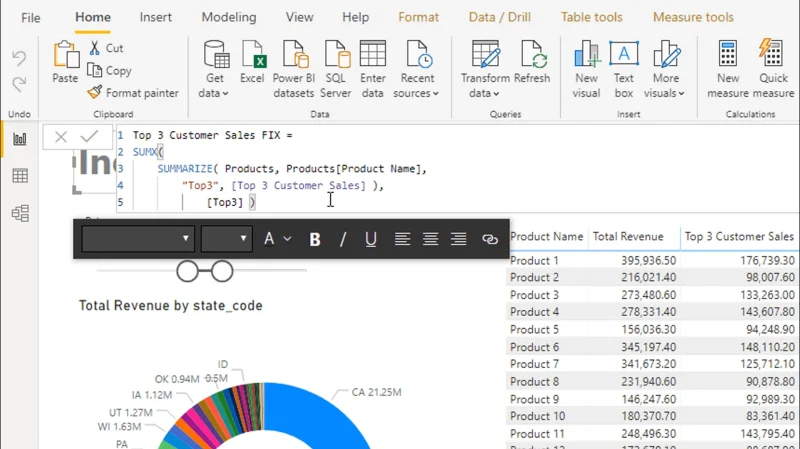Screen dimensions: 800x449
Task: Click the 395,936.50 revenue value
Action: (x=648, y=260)
